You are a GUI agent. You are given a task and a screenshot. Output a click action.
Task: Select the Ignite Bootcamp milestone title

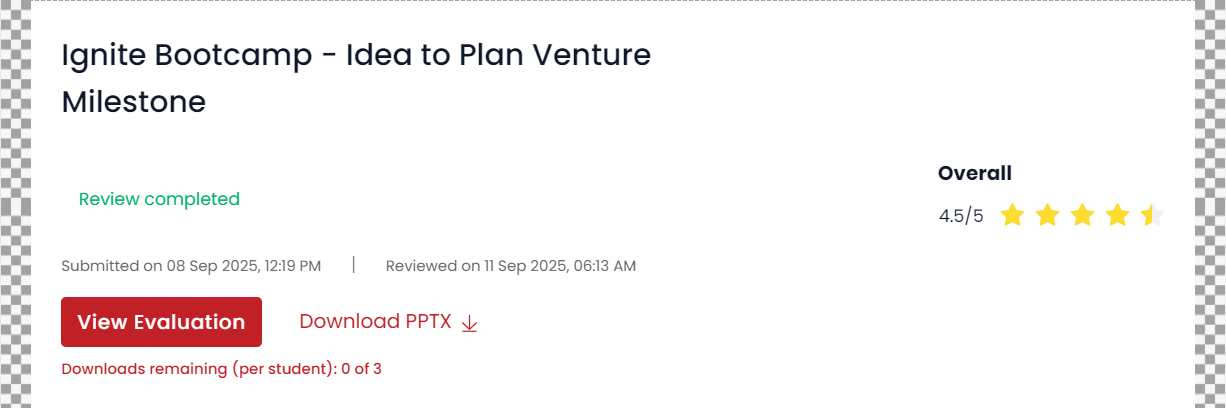(356, 77)
